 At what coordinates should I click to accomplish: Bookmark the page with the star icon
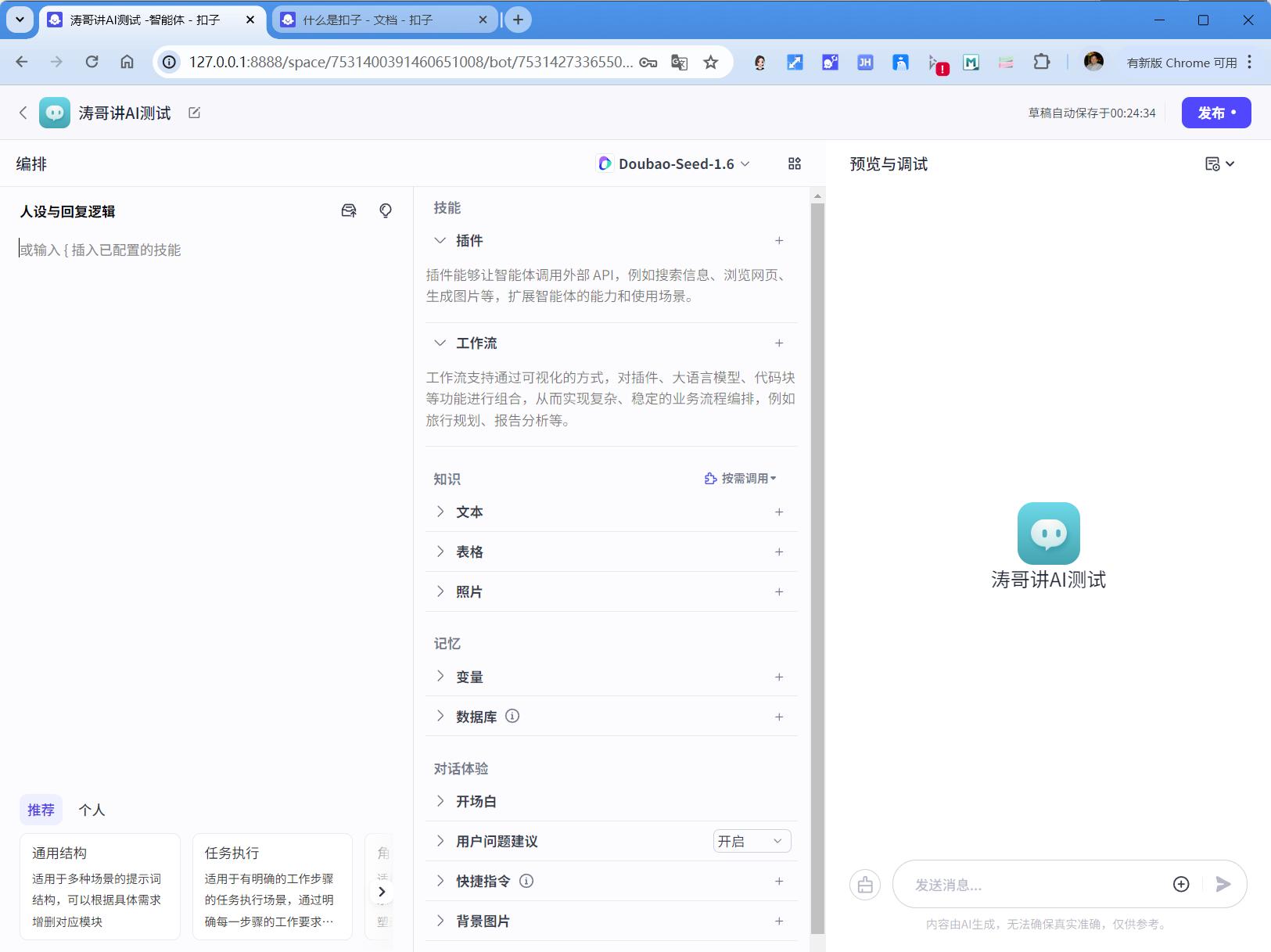click(x=710, y=62)
